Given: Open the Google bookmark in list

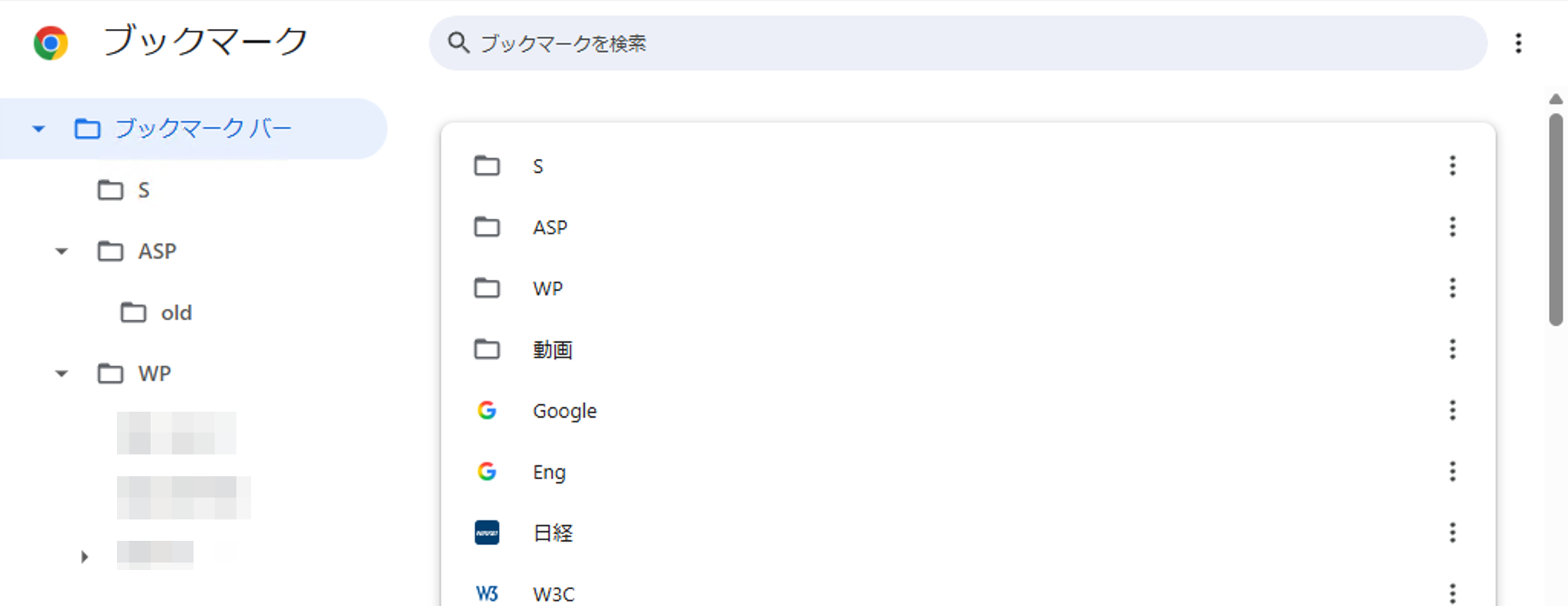Looking at the screenshot, I should click(x=564, y=411).
